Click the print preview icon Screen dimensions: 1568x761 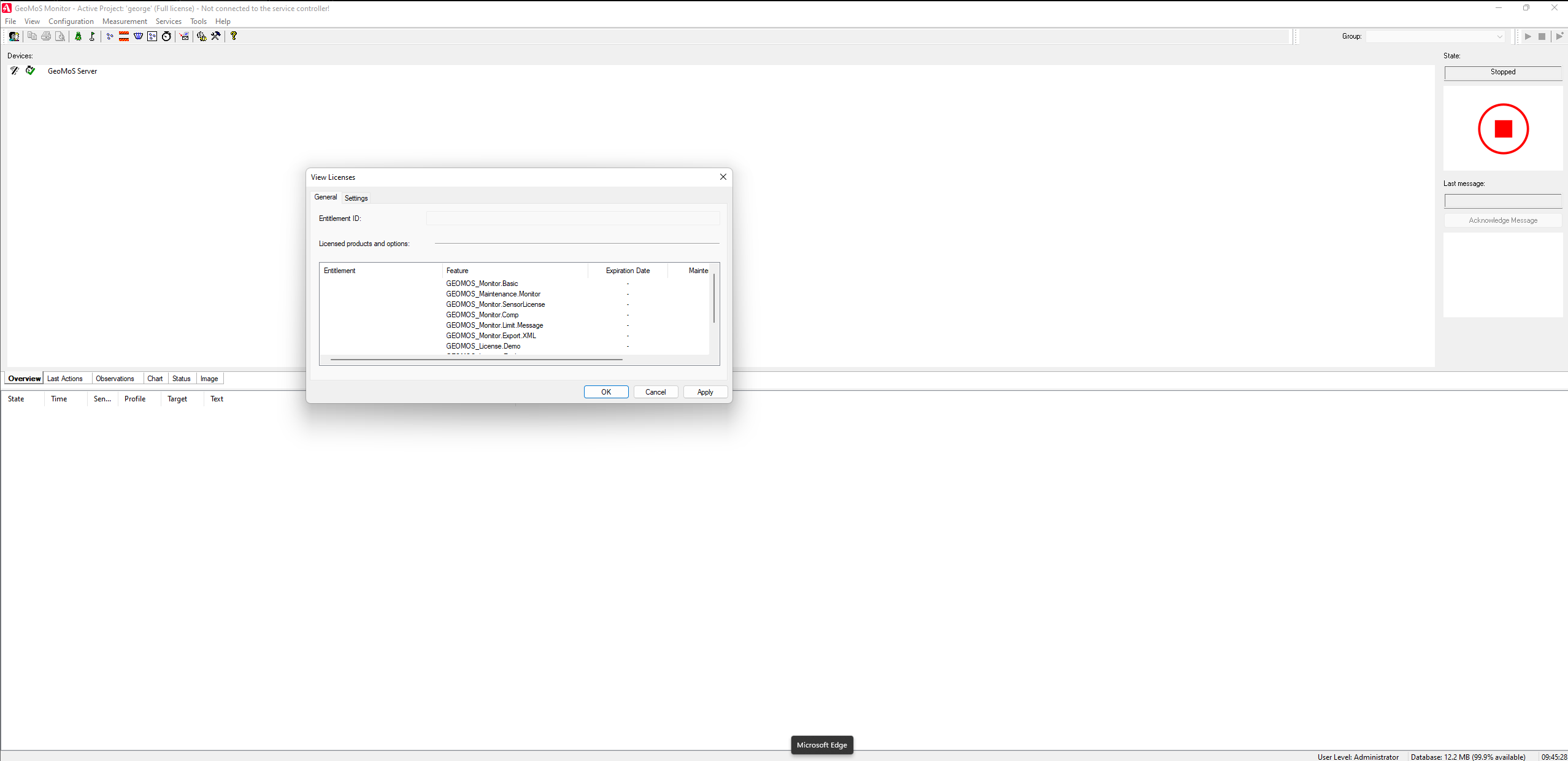pyautogui.click(x=60, y=36)
